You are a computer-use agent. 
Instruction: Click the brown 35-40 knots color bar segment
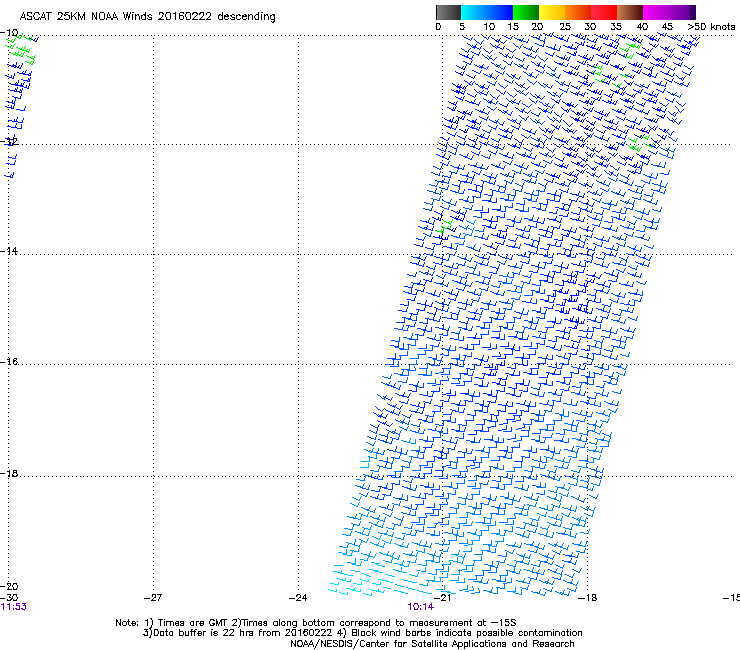pyautogui.click(x=630, y=12)
